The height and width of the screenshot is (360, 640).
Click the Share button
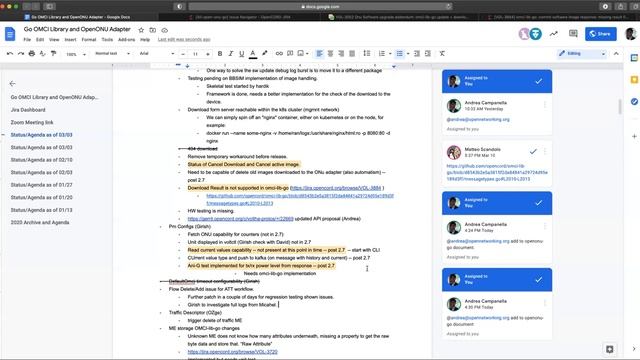(x=600, y=34)
